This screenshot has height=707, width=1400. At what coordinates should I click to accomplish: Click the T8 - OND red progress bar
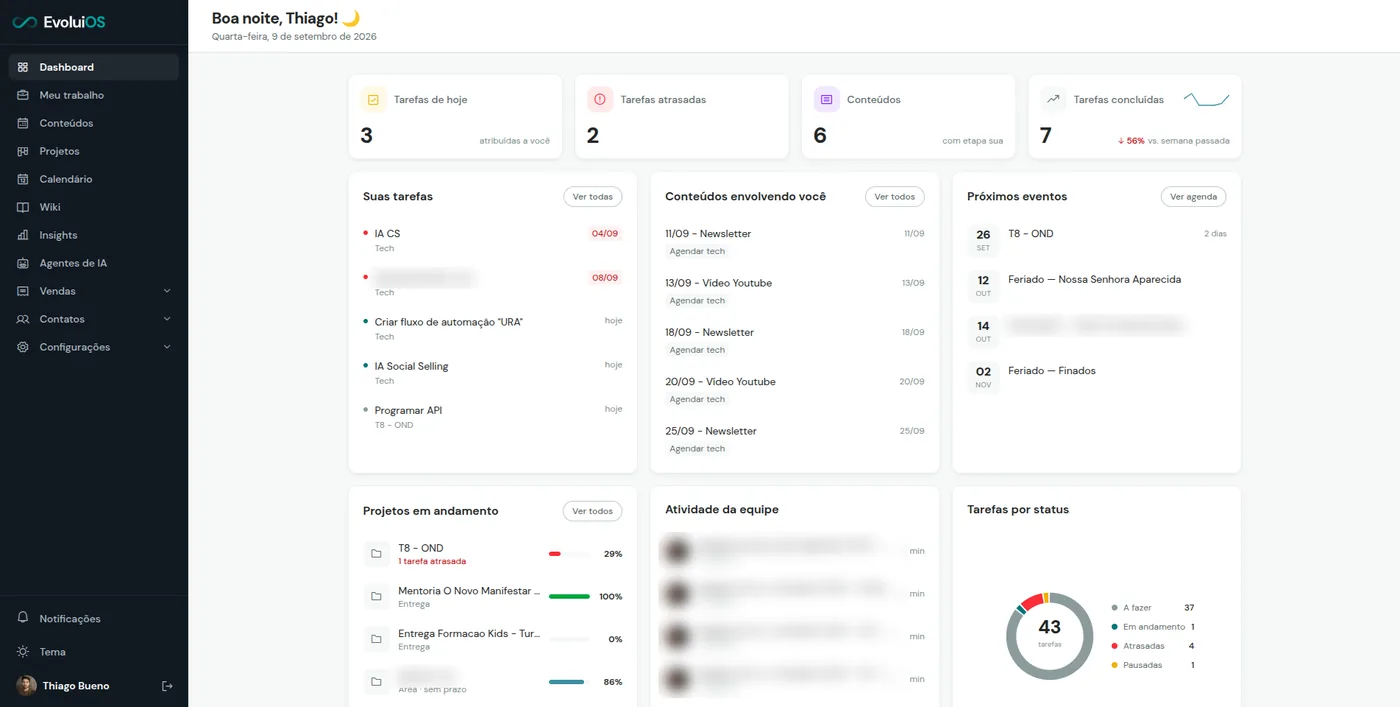click(x=569, y=554)
